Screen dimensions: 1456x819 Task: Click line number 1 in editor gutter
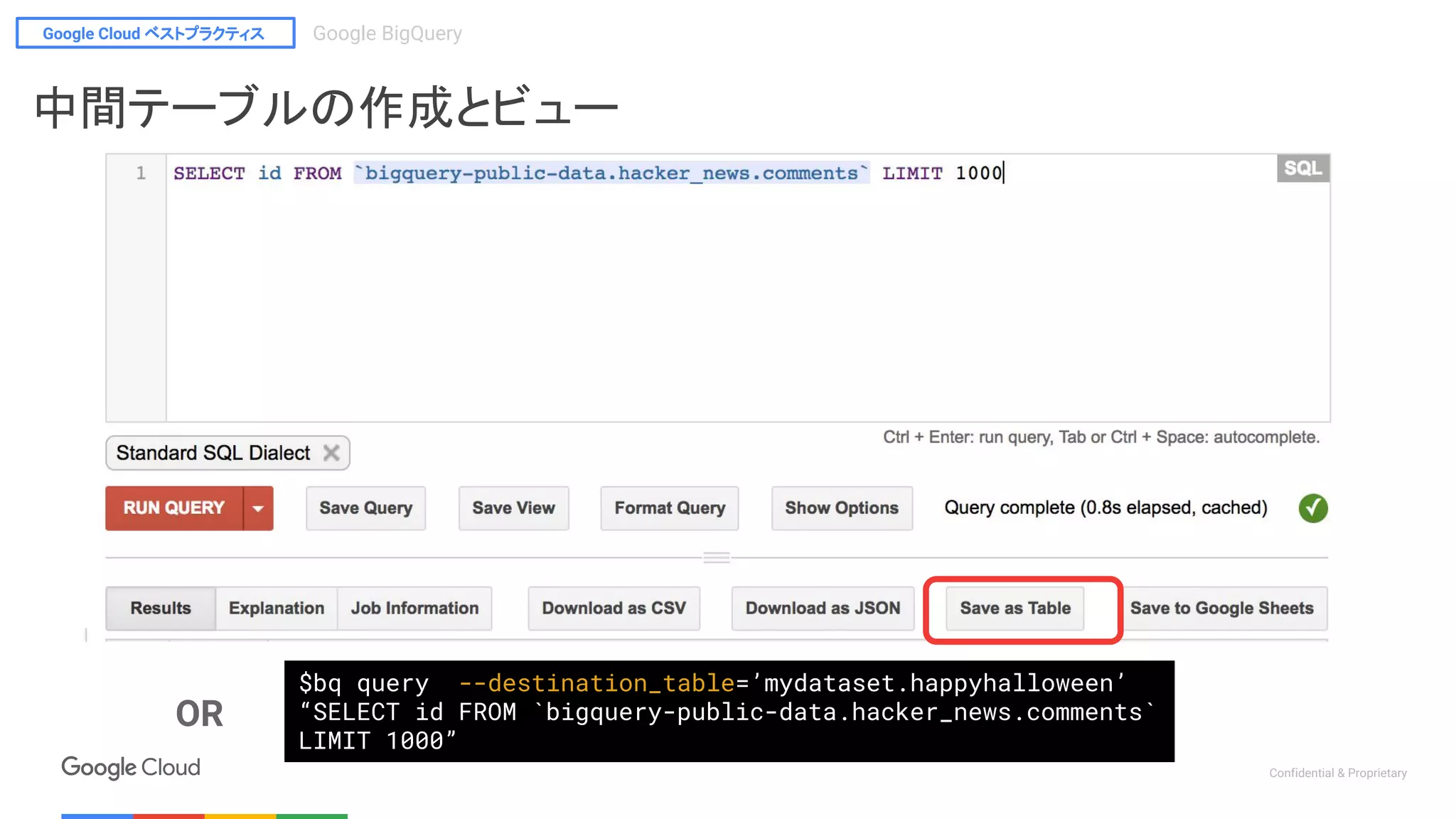pos(141,173)
